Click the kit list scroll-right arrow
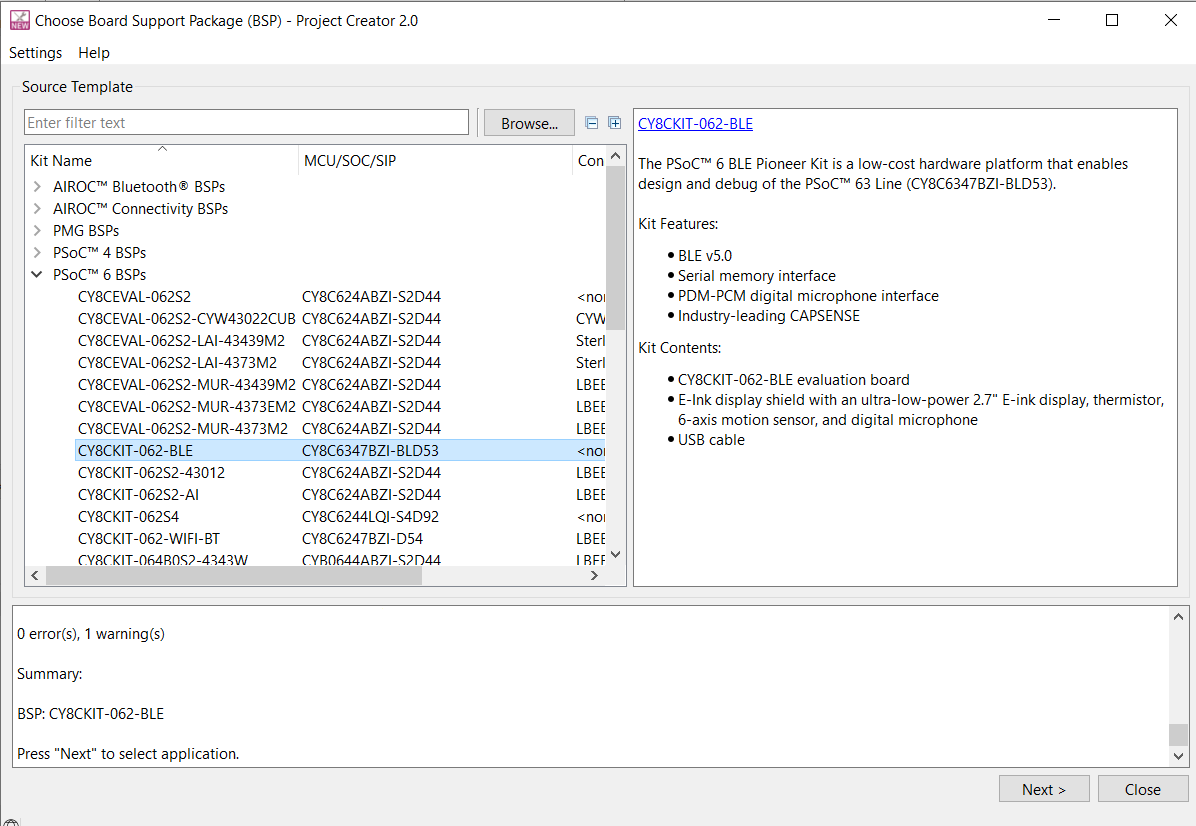Image resolution: width=1196 pixels, height=826 pixels. 594,576
